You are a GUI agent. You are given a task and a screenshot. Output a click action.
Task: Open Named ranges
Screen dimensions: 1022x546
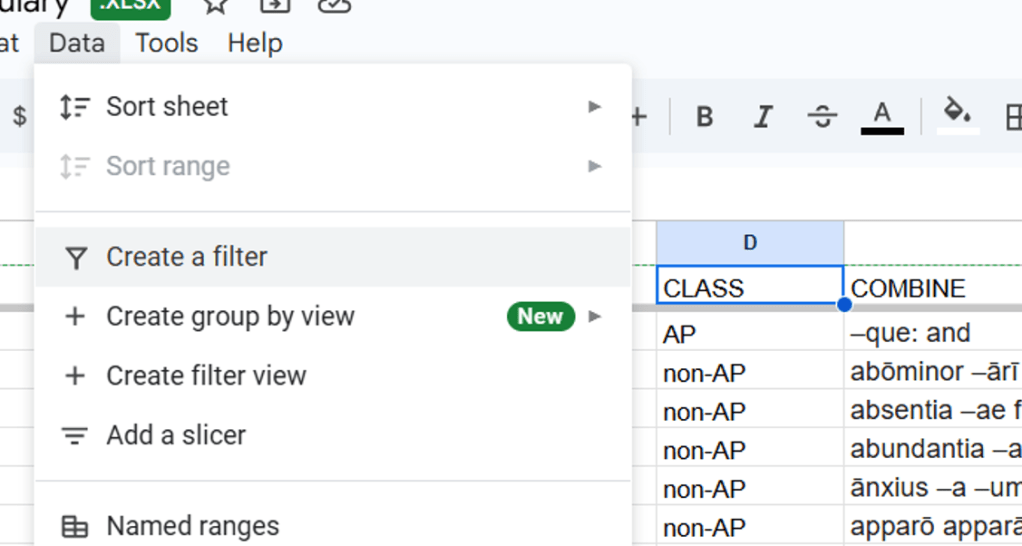tap(192, 526)
